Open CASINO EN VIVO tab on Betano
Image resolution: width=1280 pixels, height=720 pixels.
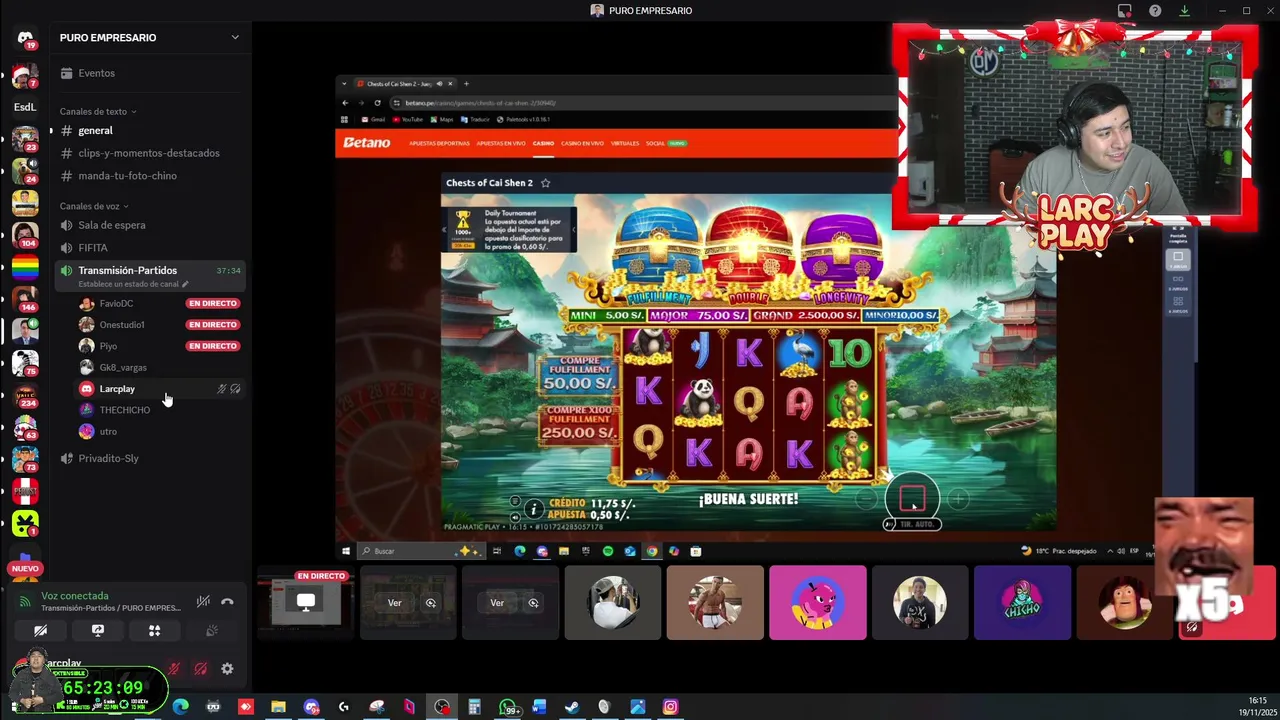(582, 143)
